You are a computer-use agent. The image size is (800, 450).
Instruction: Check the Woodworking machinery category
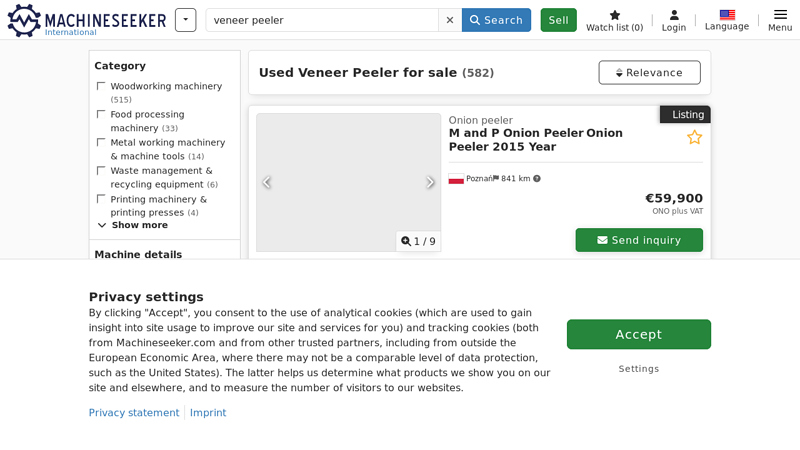pyautogui.click(x=101, y=87)
